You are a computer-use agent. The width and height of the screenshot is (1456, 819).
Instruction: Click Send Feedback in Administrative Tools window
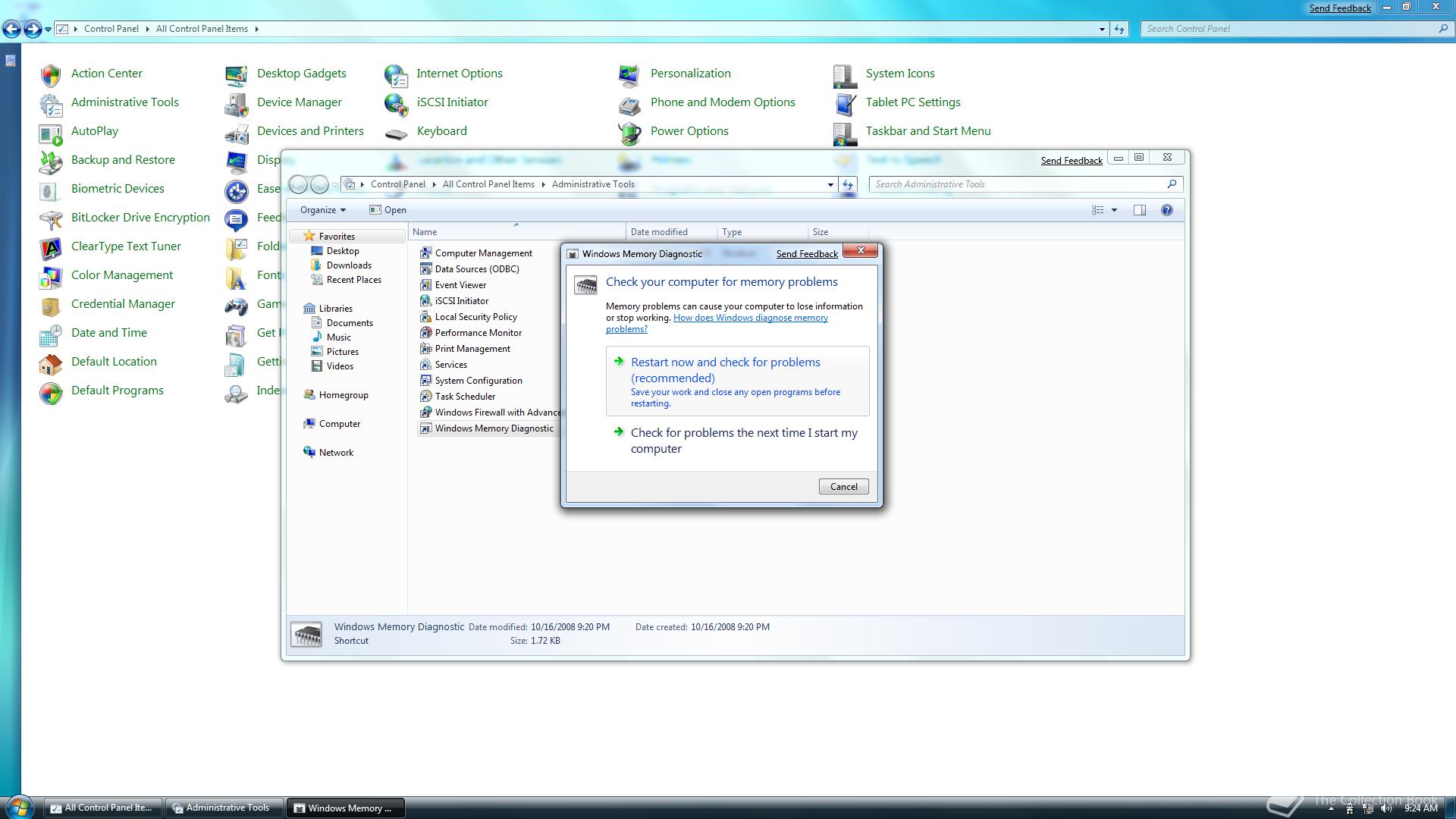click(1072, 161)
